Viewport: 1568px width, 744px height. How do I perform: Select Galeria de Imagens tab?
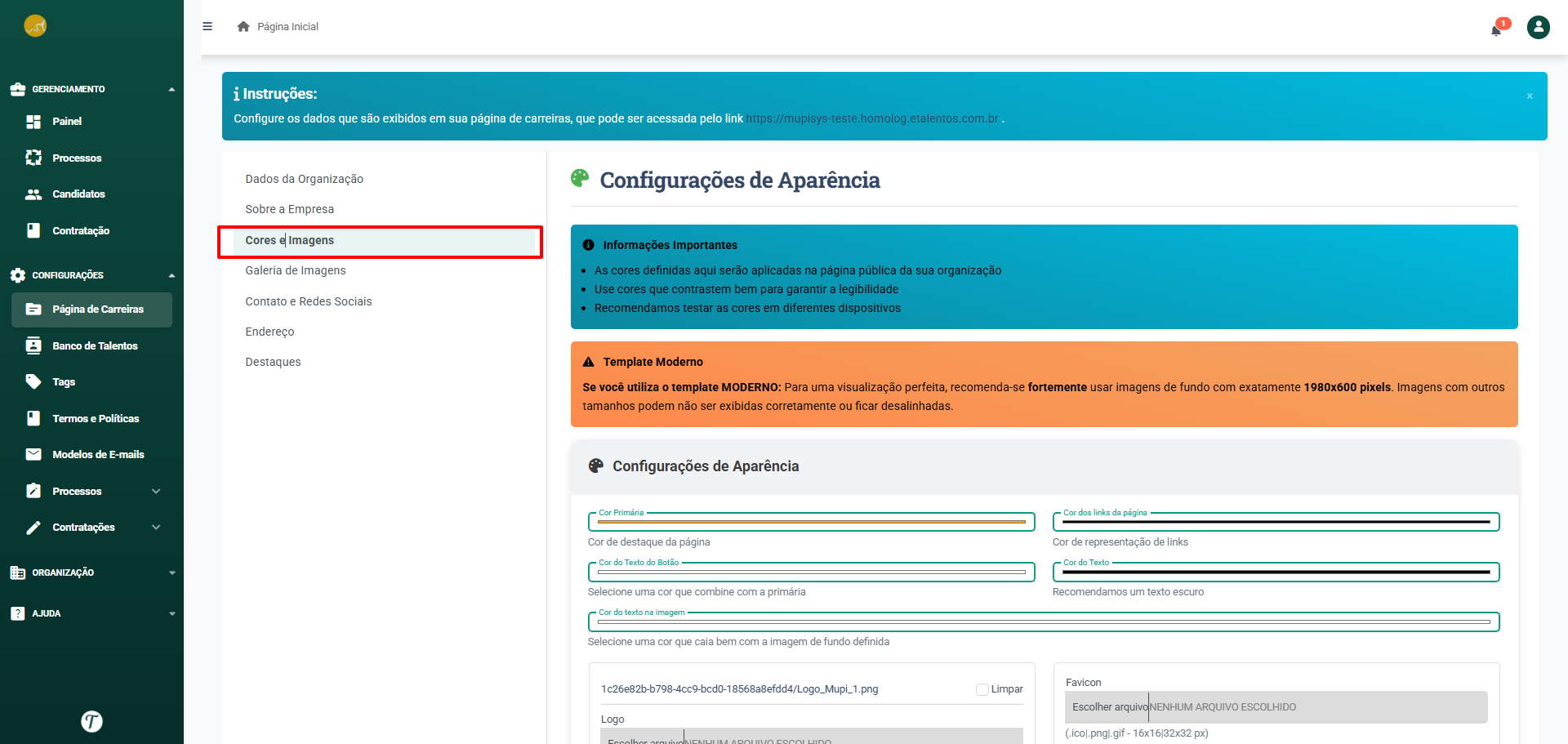tap(296, 271)
